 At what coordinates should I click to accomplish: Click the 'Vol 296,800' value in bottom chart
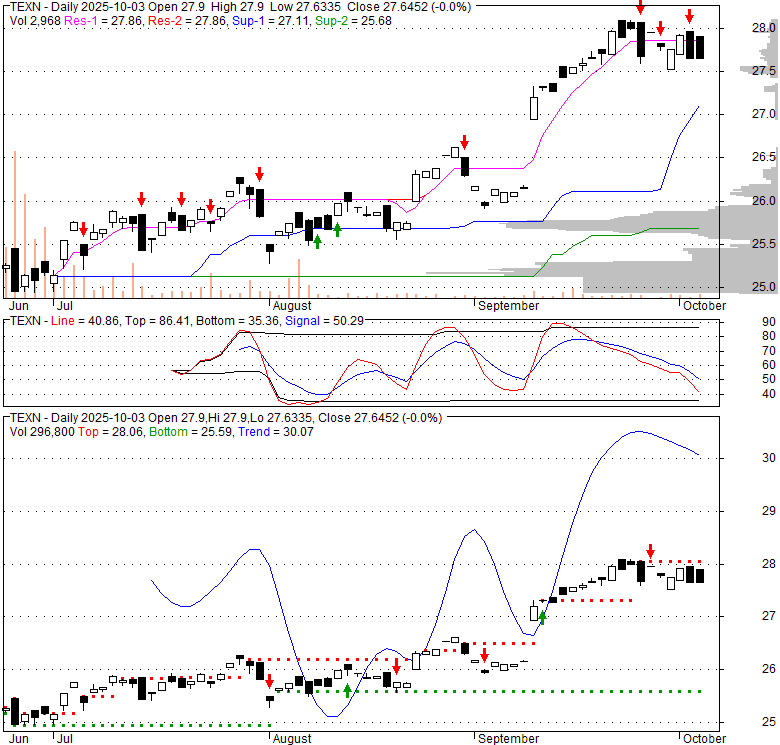tap(42, 432)
